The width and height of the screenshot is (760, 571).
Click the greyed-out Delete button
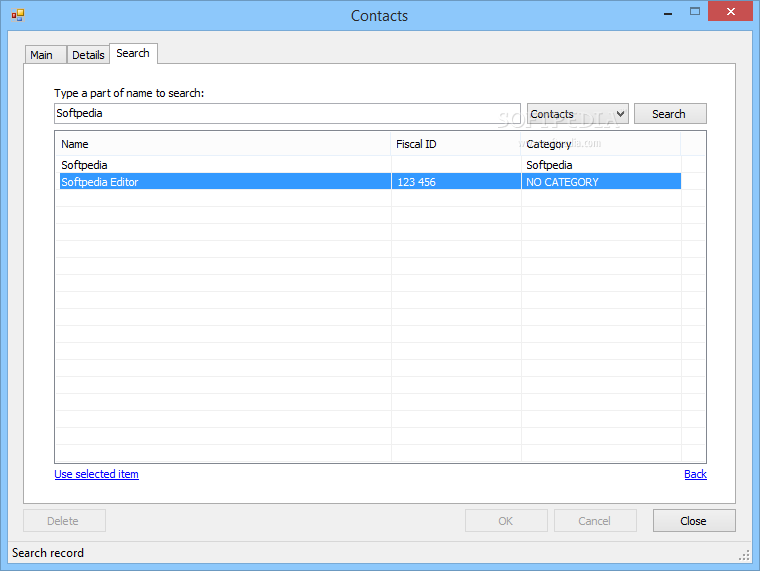(64, 521)
